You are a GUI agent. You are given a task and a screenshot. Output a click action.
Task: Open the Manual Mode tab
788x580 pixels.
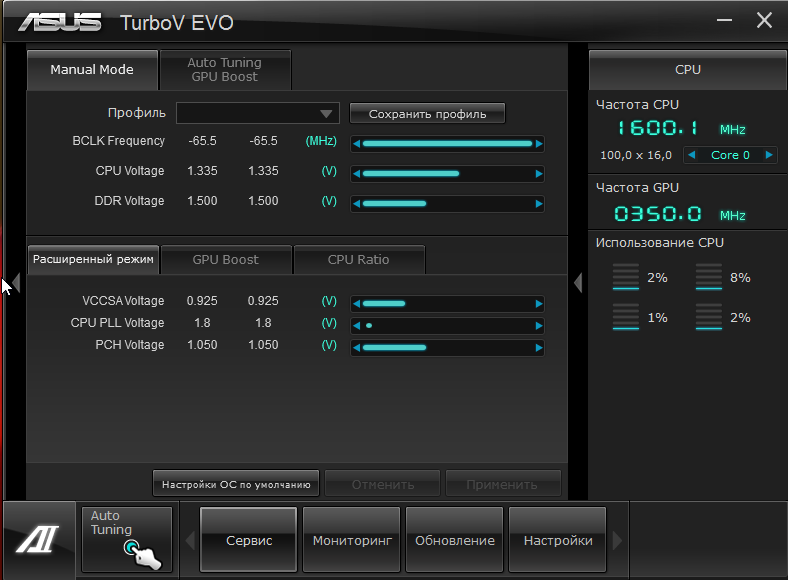(x=92, y=70)
